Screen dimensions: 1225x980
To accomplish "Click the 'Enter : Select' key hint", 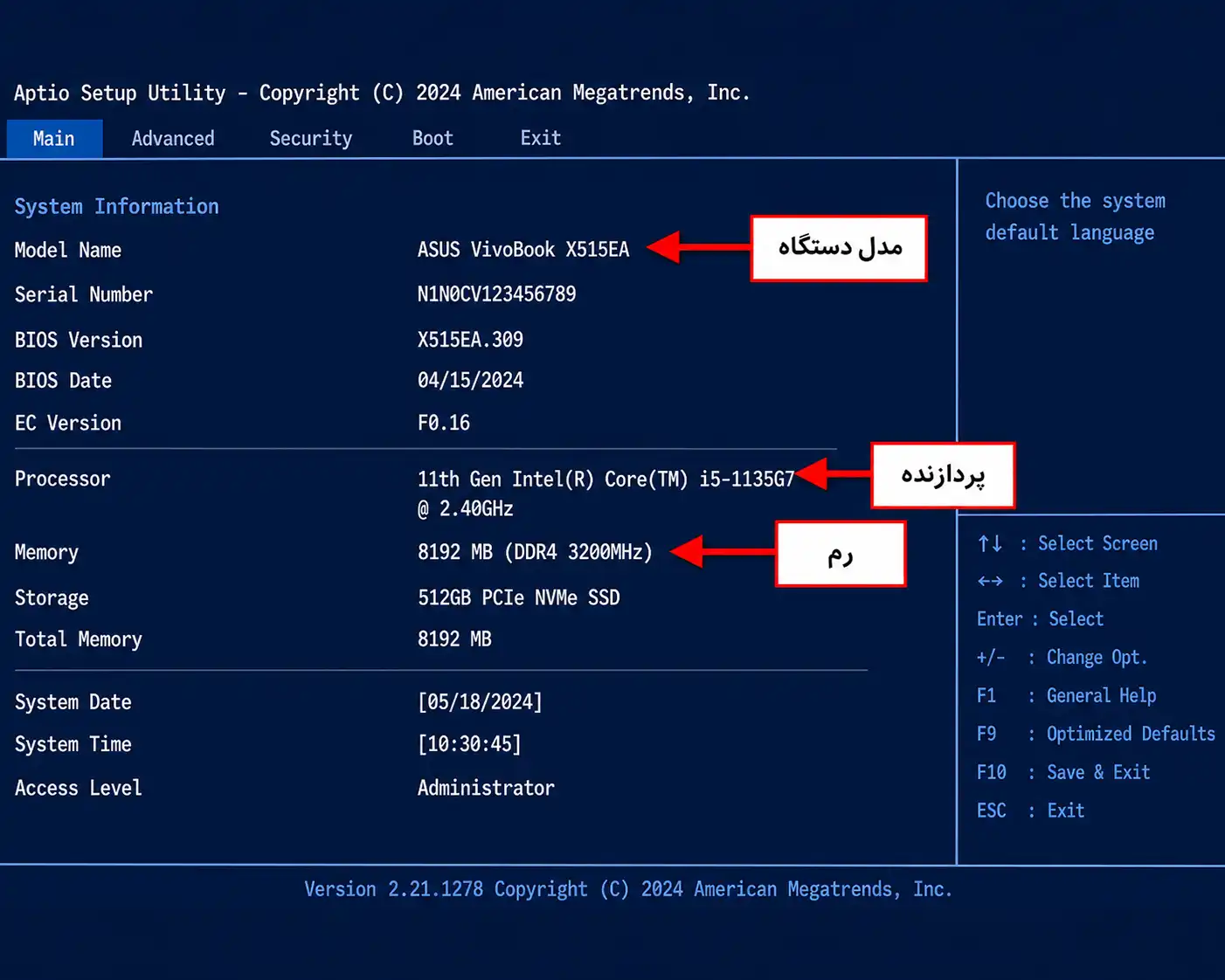I will (x=1041, y=619).
